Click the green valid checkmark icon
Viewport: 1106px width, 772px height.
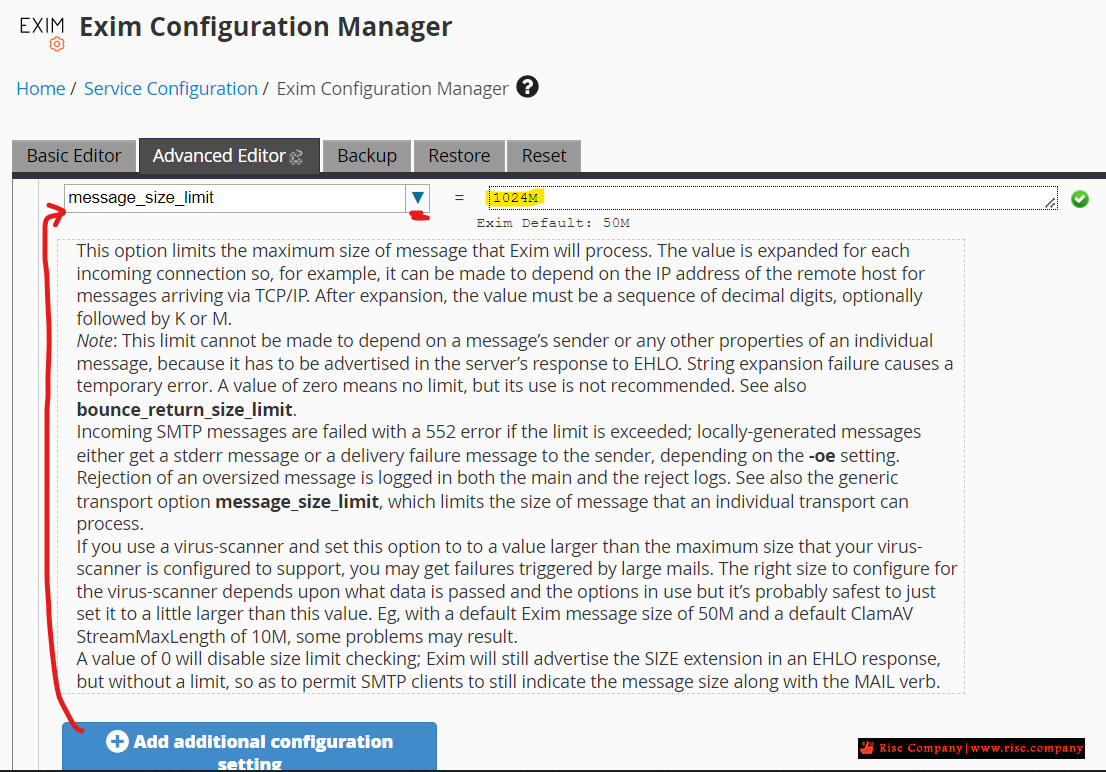pyautogui.click(x=1079, y=199)
